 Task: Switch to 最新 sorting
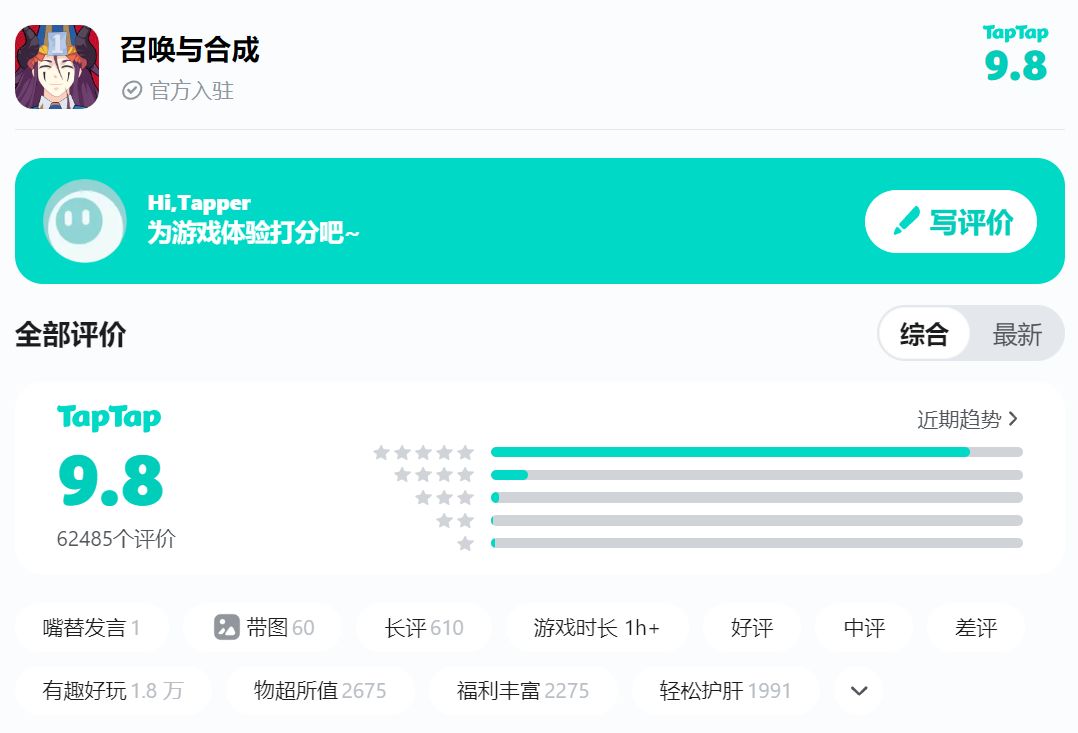click(x=1017, y=334)
